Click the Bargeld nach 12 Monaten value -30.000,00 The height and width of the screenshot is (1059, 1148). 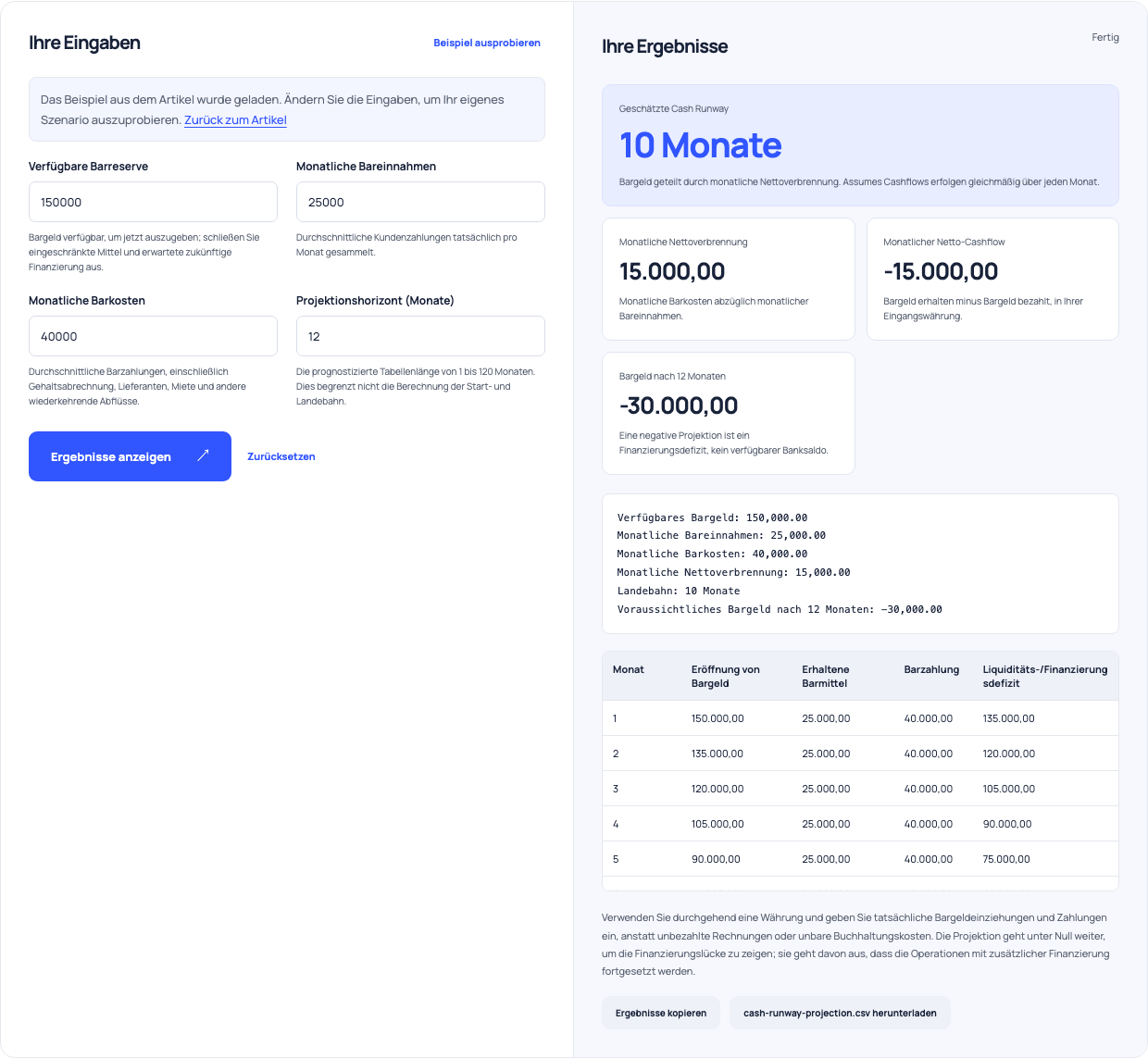[x=679, y=405]
